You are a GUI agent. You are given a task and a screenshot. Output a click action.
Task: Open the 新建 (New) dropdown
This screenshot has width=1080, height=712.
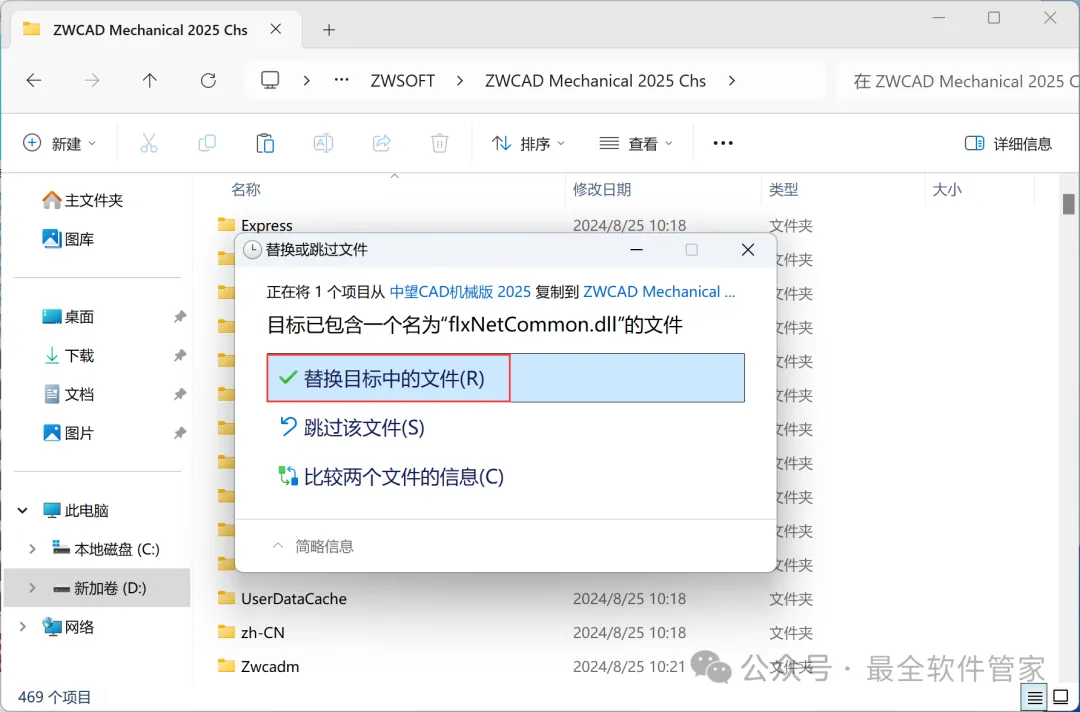click(x=59, y=143)
